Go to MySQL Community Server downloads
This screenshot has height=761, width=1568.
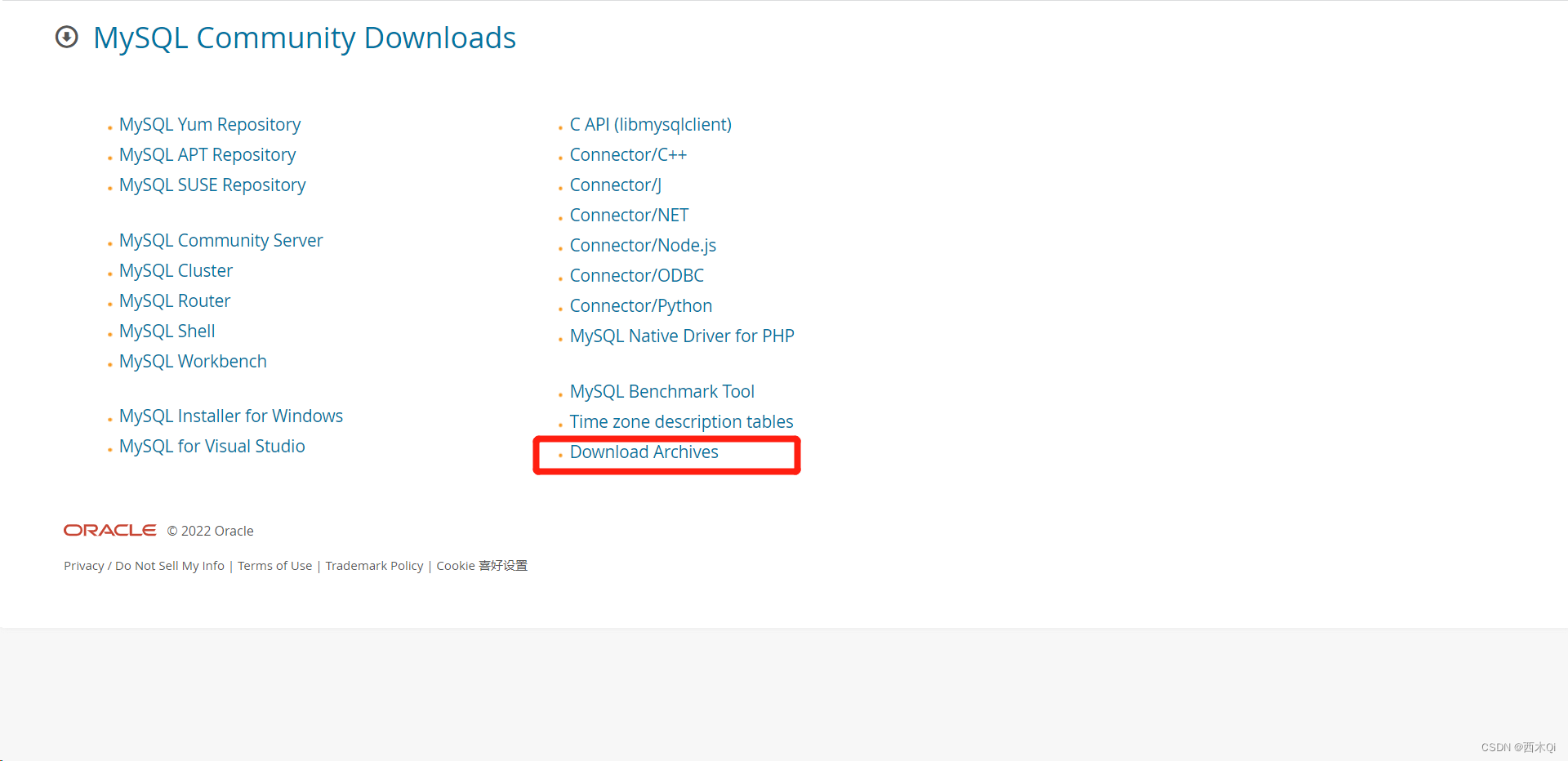coord(221,241)
